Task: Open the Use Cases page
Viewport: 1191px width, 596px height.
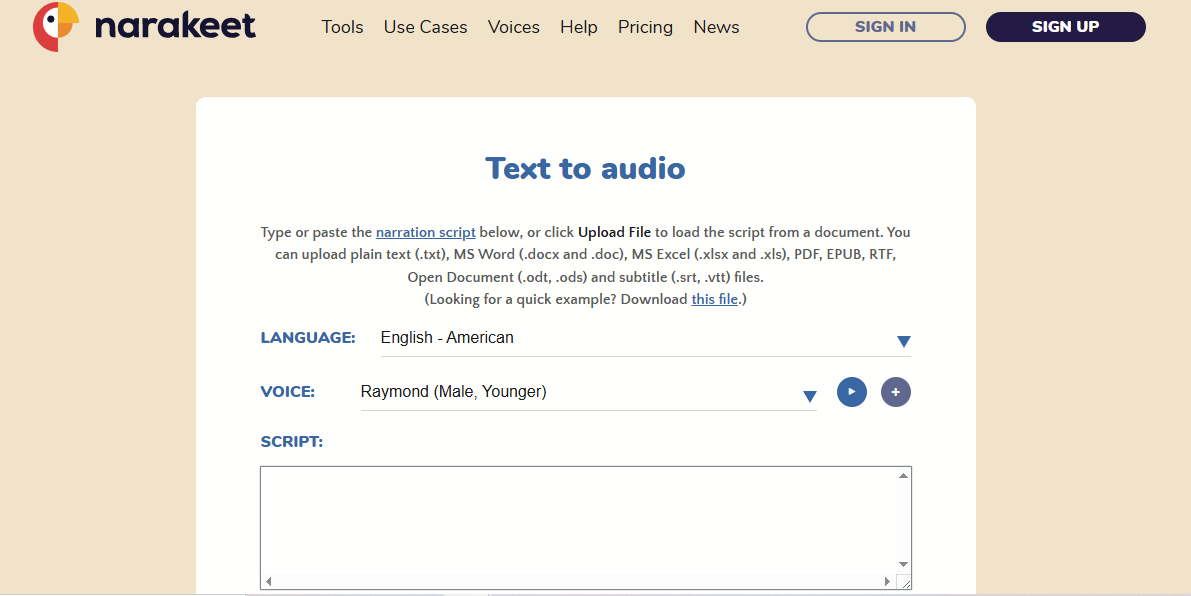Action: tap(425, 27)
